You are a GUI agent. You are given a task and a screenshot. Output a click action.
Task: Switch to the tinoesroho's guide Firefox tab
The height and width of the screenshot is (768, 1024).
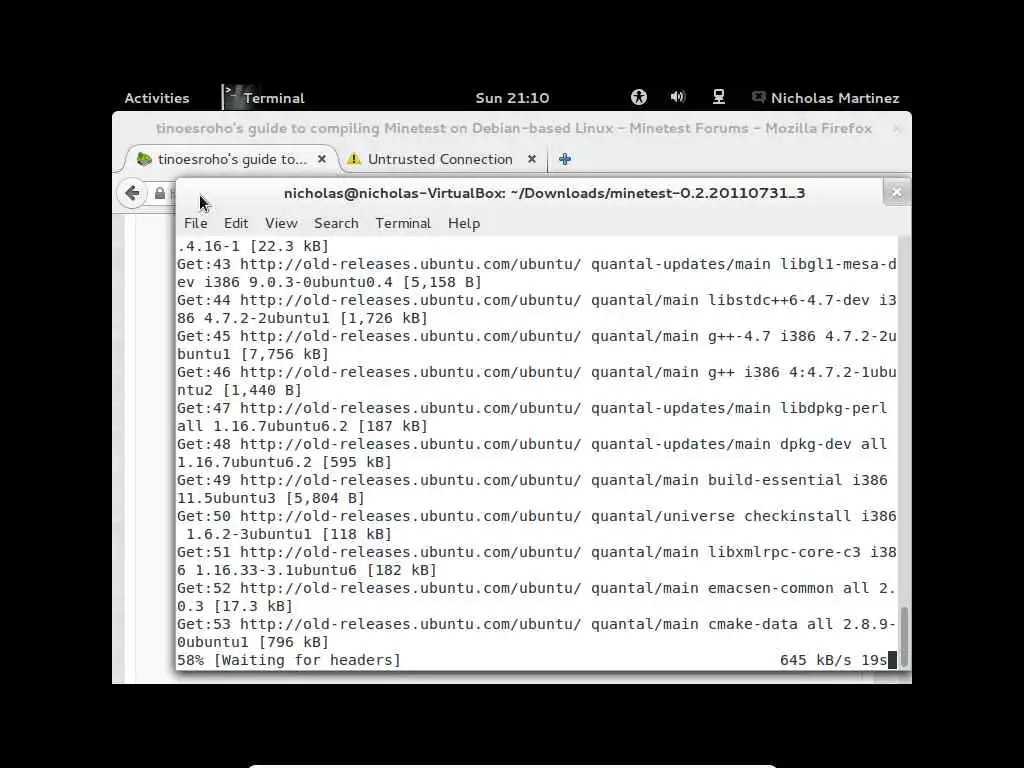232,159
